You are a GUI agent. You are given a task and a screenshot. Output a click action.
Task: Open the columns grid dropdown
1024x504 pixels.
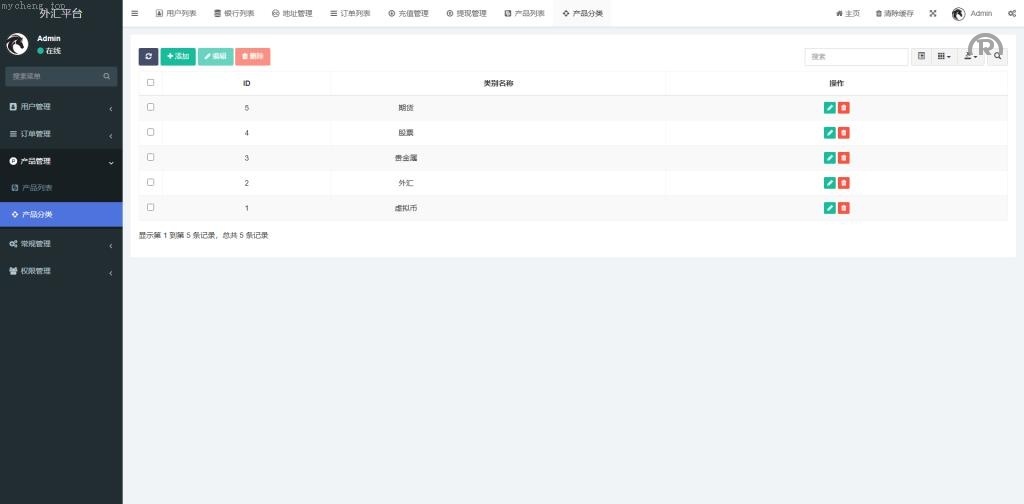click(944, 57)
